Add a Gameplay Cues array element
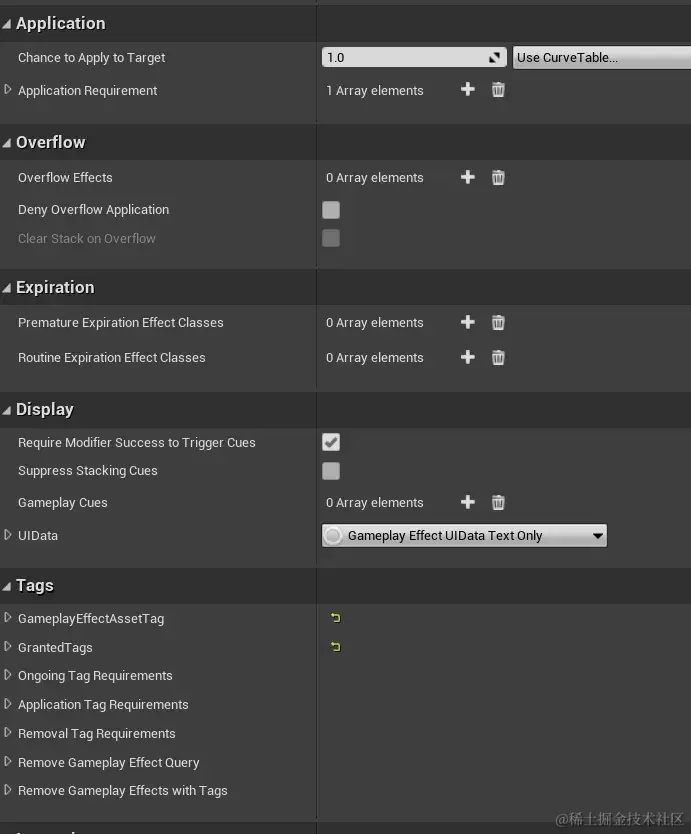The width and height of the screenshot is (691, 834). coord(467,502)
